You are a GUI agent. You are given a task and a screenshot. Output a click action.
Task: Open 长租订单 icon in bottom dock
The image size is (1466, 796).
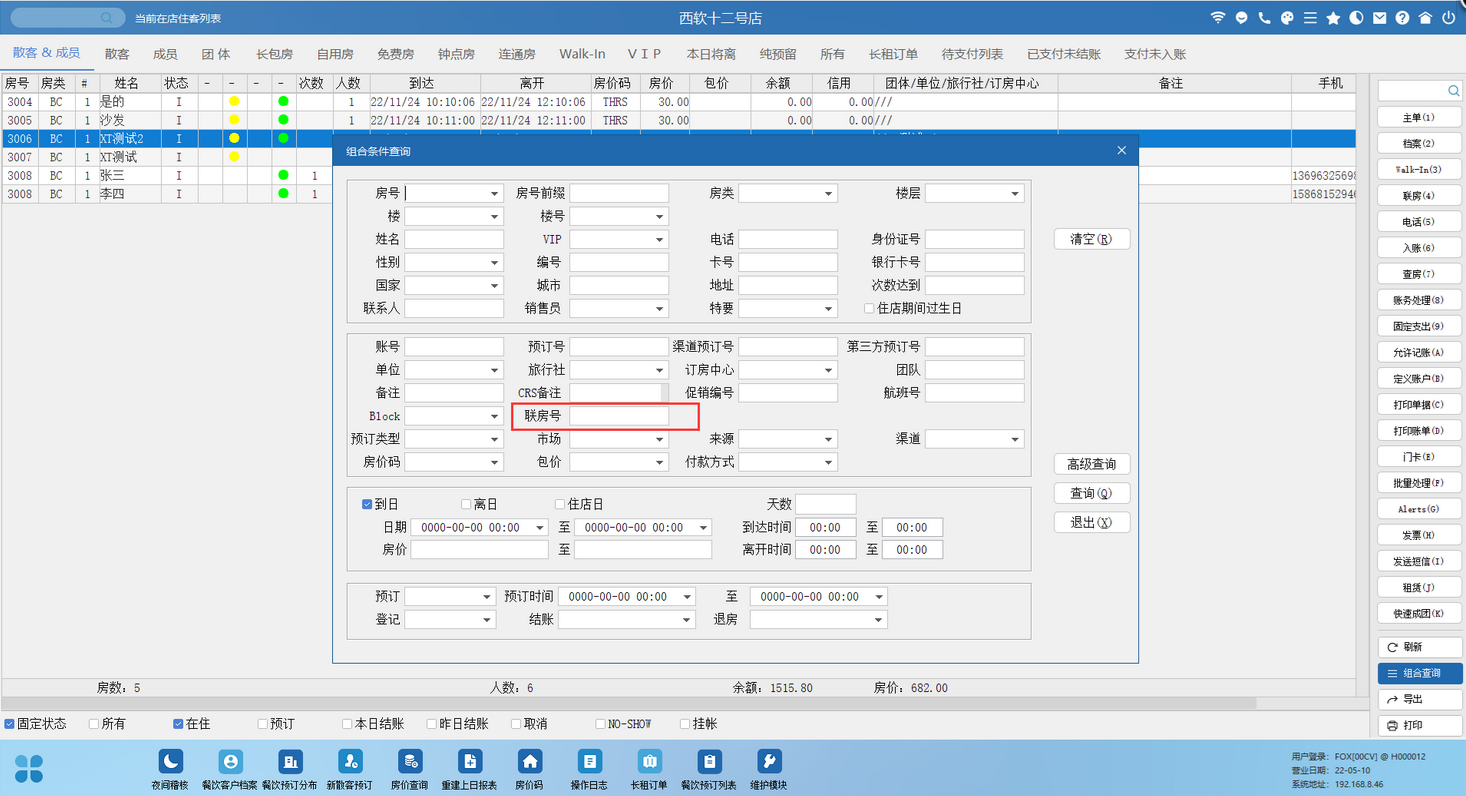649,761
